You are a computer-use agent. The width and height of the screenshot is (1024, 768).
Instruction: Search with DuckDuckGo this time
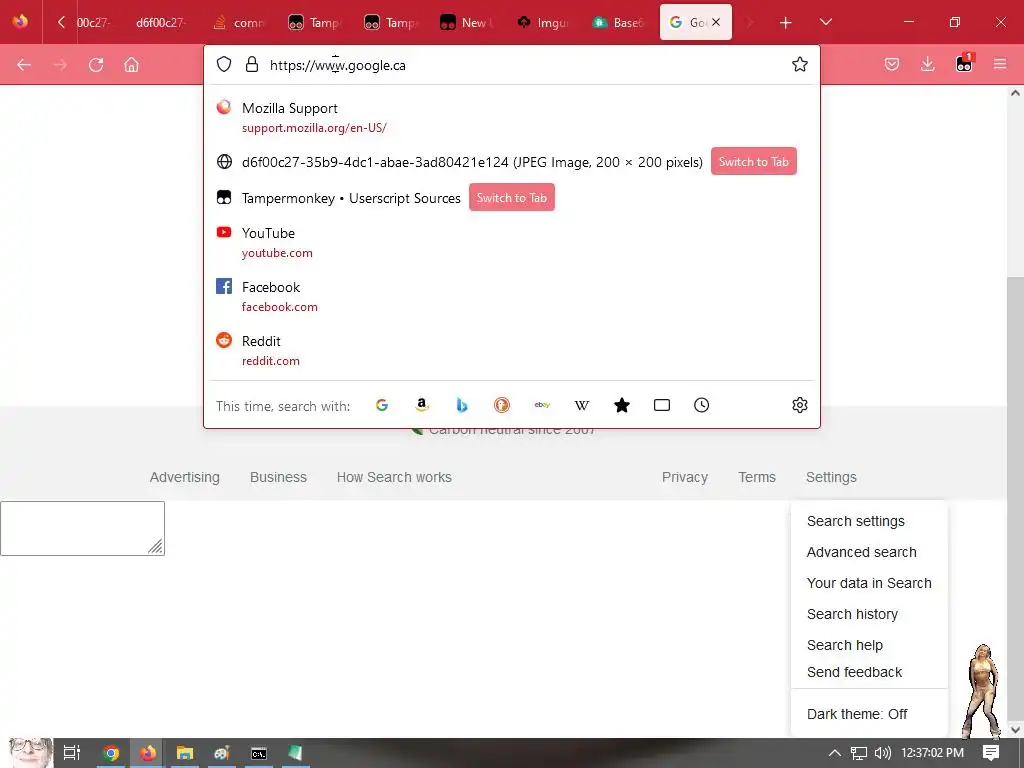502,405
